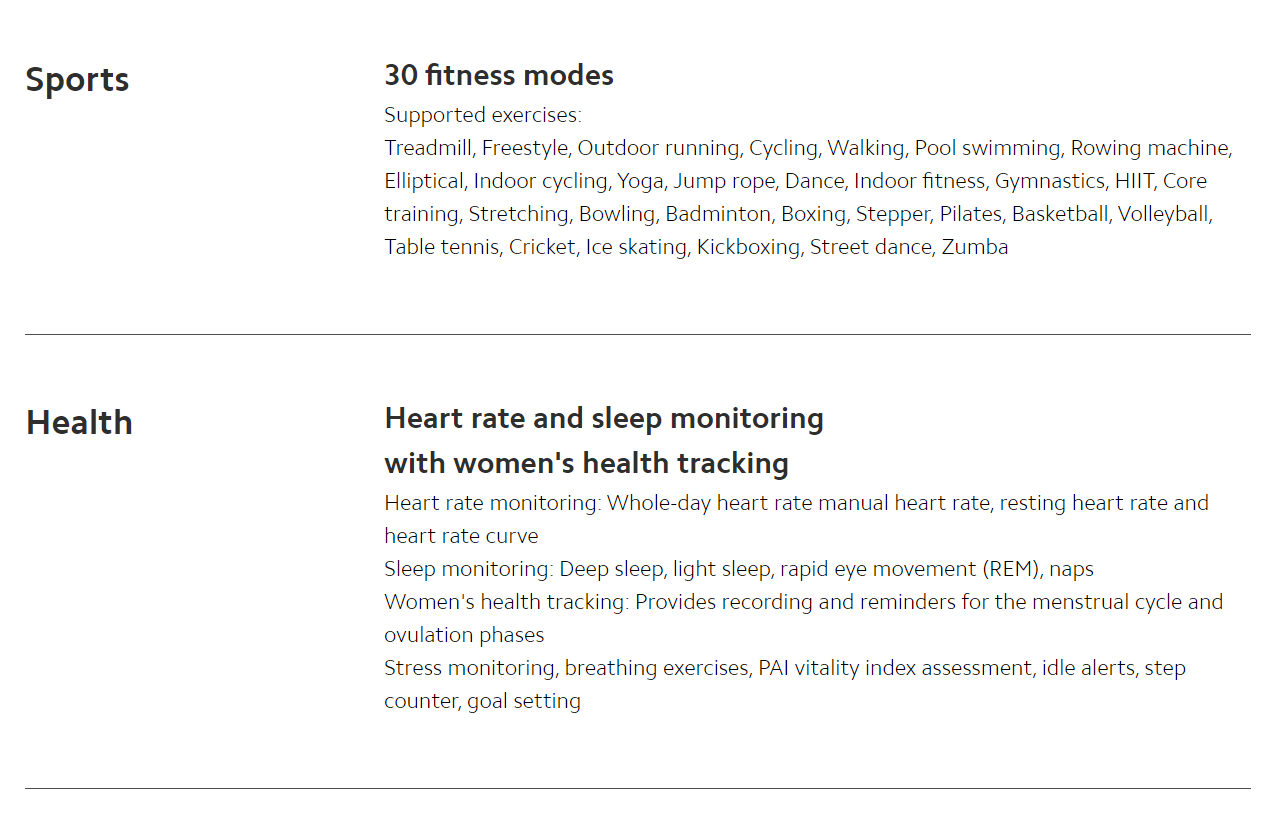Click the Sports section heading
Image resolution: width=1280 pixels, height=814 pixels.
point(77,80)
